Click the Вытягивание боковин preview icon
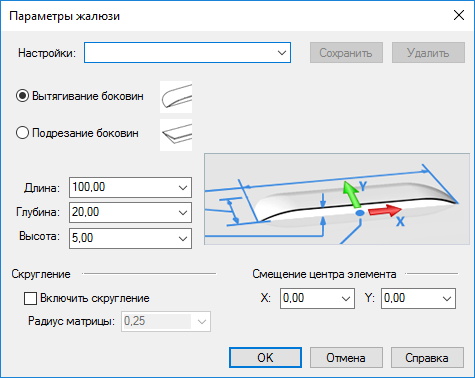475x378 pixels. pos(176,97)
